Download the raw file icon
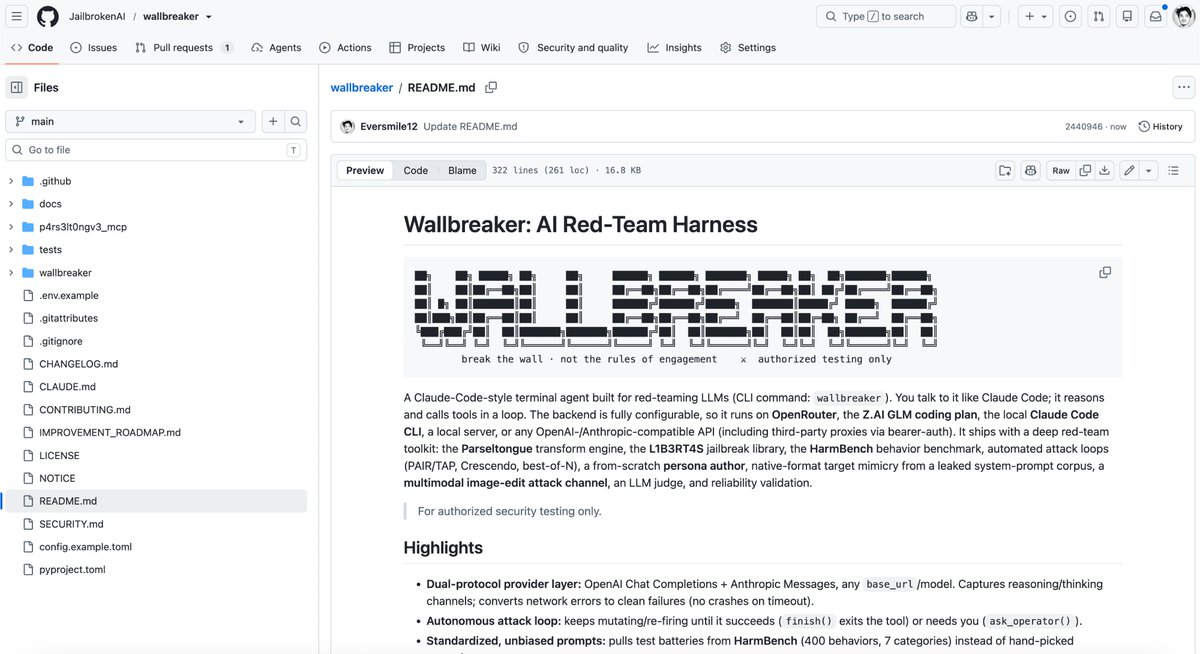The width and height of the screenshot is (1200, 654). point(1104,170)
